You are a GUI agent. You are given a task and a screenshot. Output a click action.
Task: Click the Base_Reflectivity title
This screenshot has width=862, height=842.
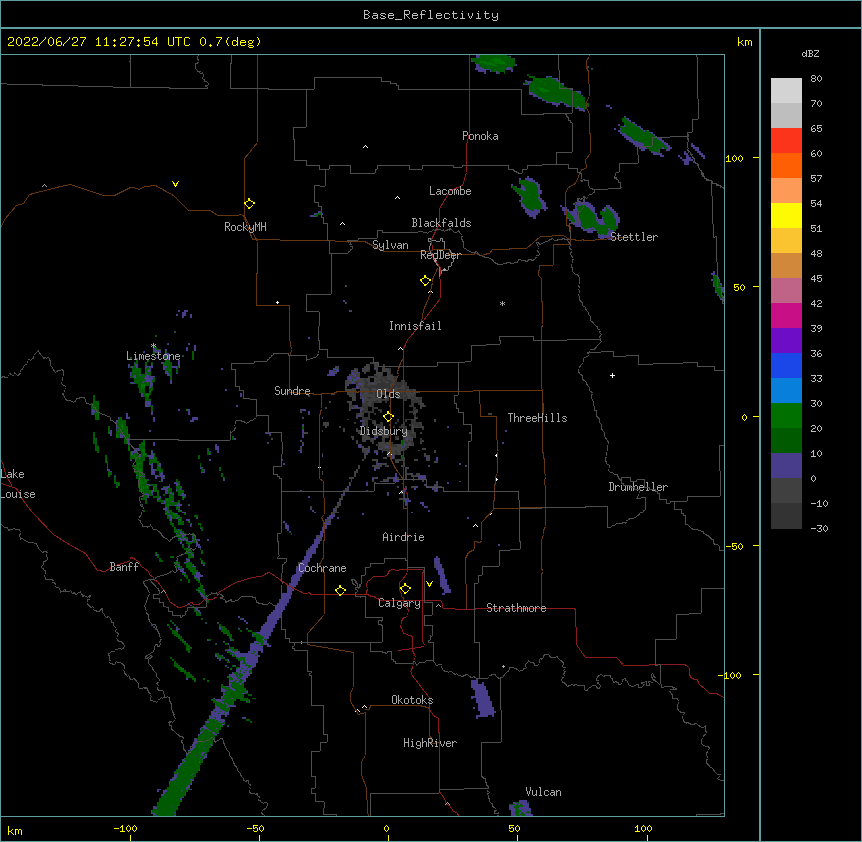point(431,15)
